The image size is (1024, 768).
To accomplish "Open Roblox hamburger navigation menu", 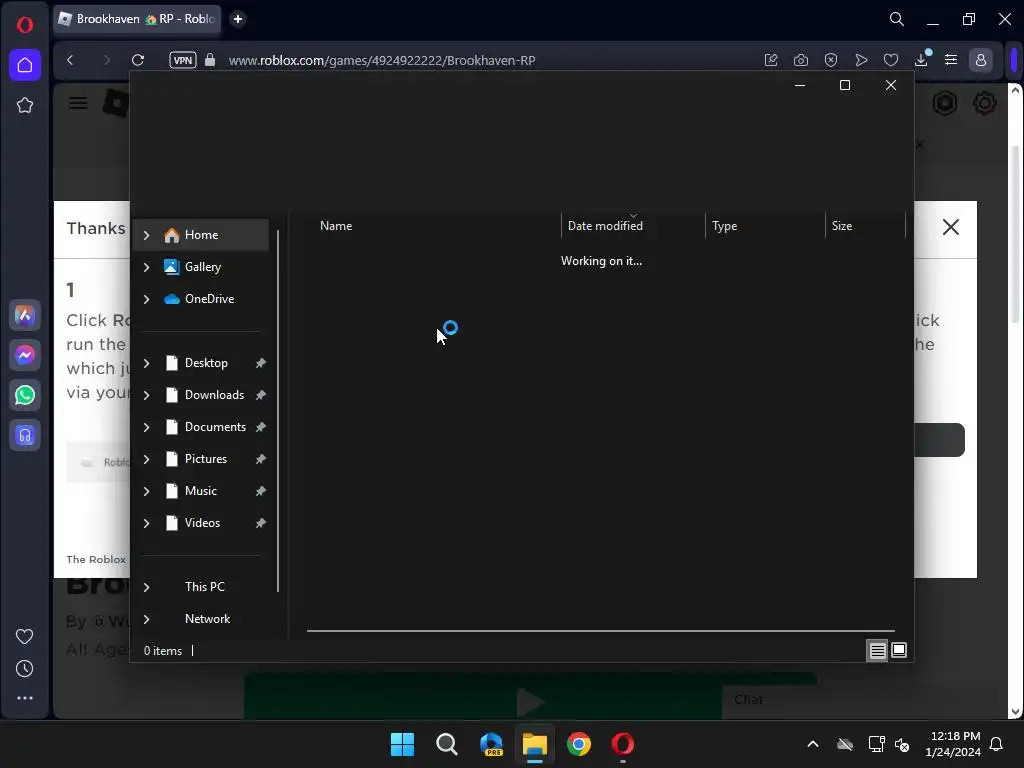I will [78, 103].
